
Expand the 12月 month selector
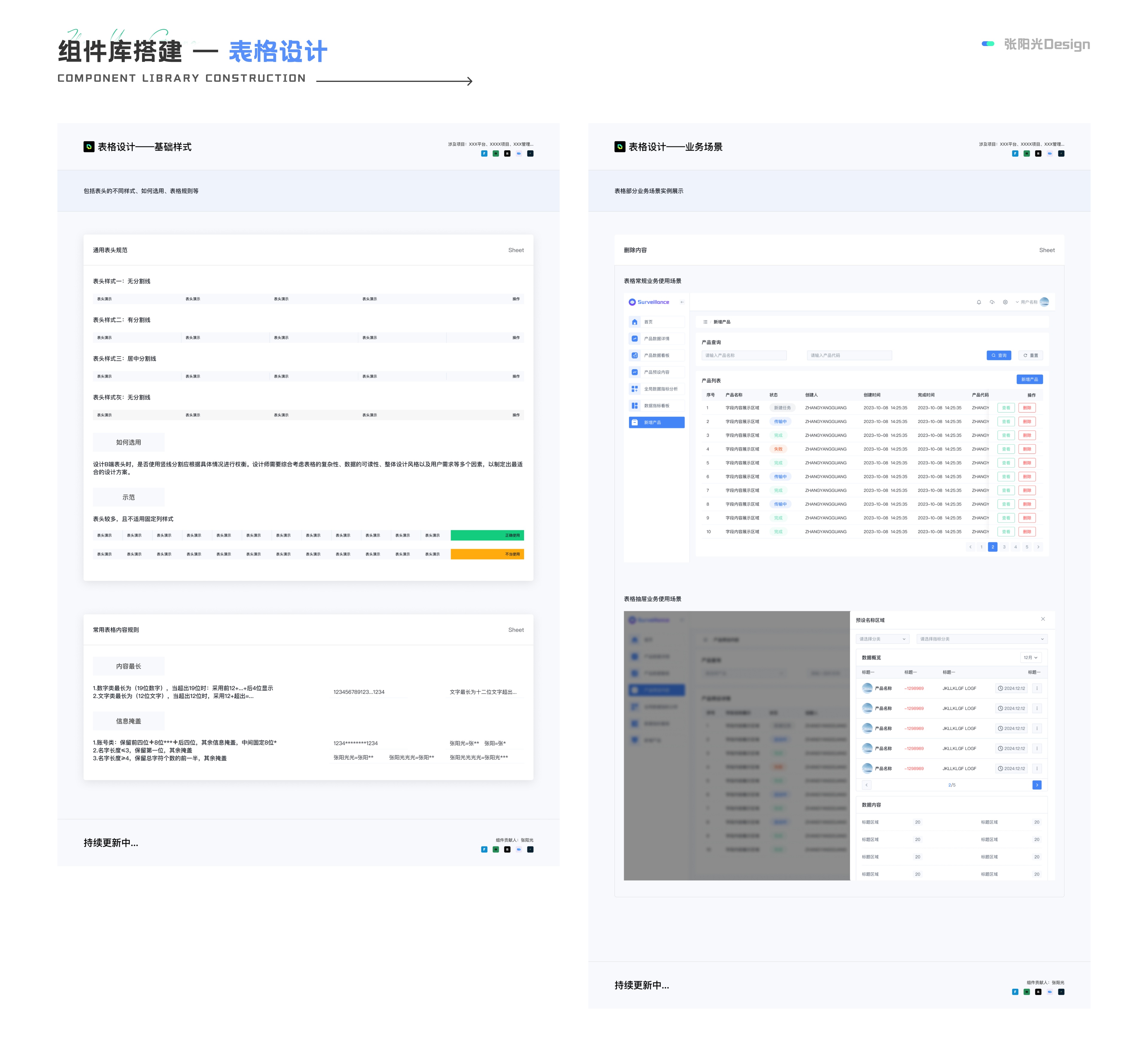tap(1030, 658)
